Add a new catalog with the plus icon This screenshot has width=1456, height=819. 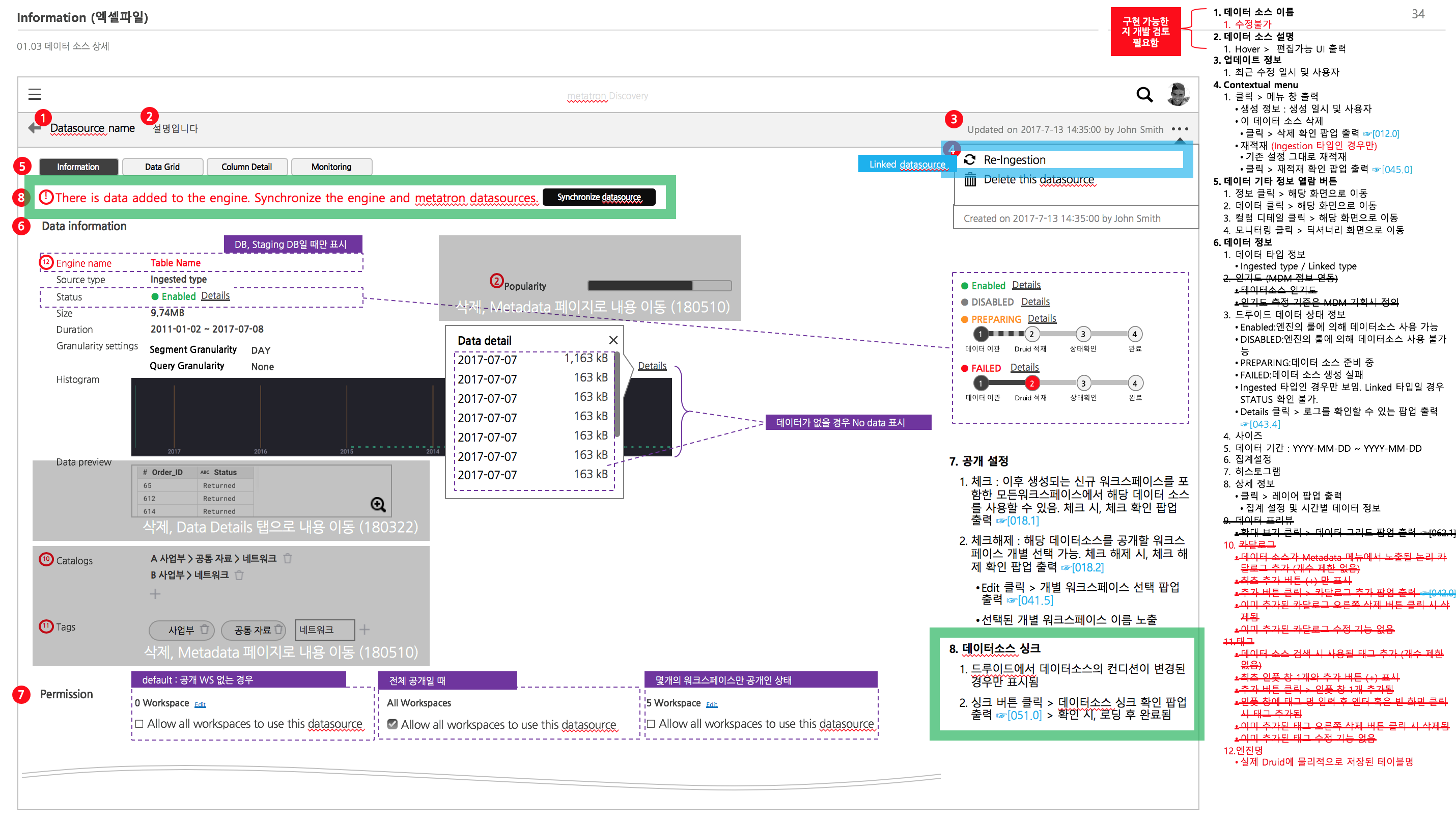[x=155, y=594]
